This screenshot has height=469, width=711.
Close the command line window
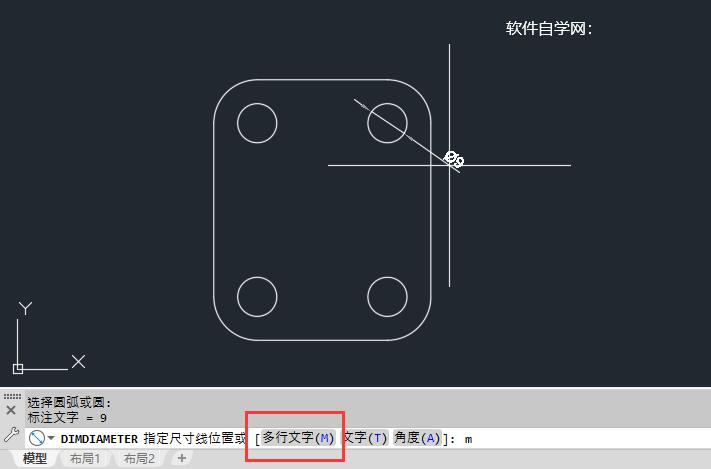11,410
